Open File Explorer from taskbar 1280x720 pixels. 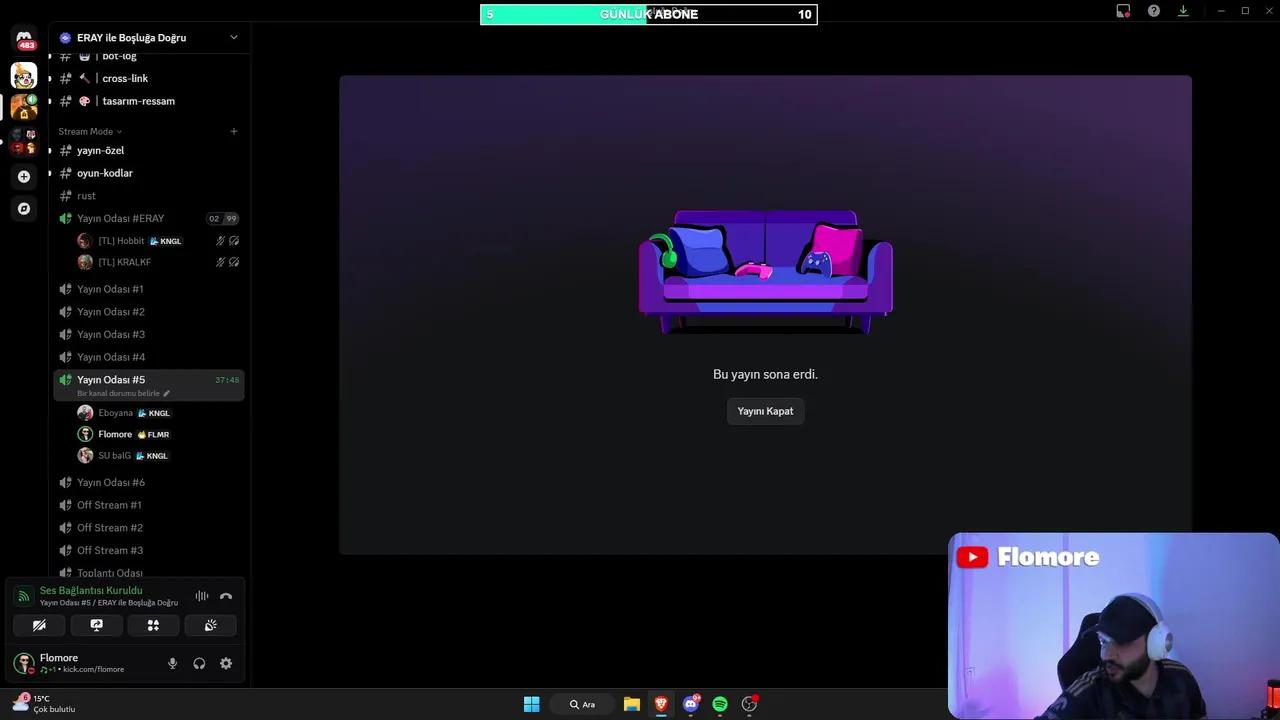click(x=631, y=704)
